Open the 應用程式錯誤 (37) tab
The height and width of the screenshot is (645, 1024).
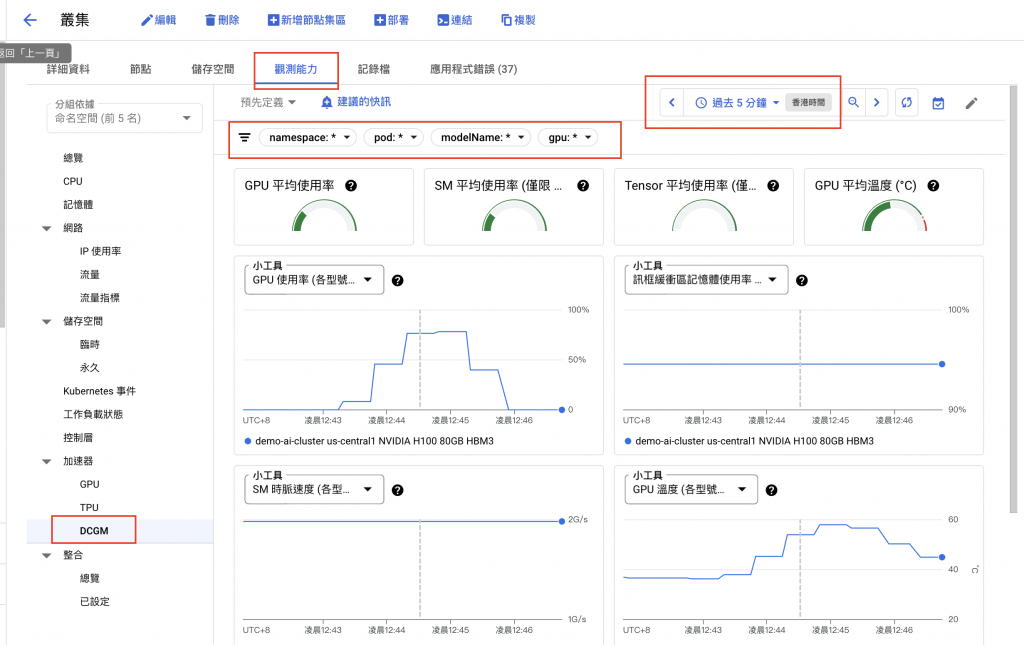click(x=473, y=69)
